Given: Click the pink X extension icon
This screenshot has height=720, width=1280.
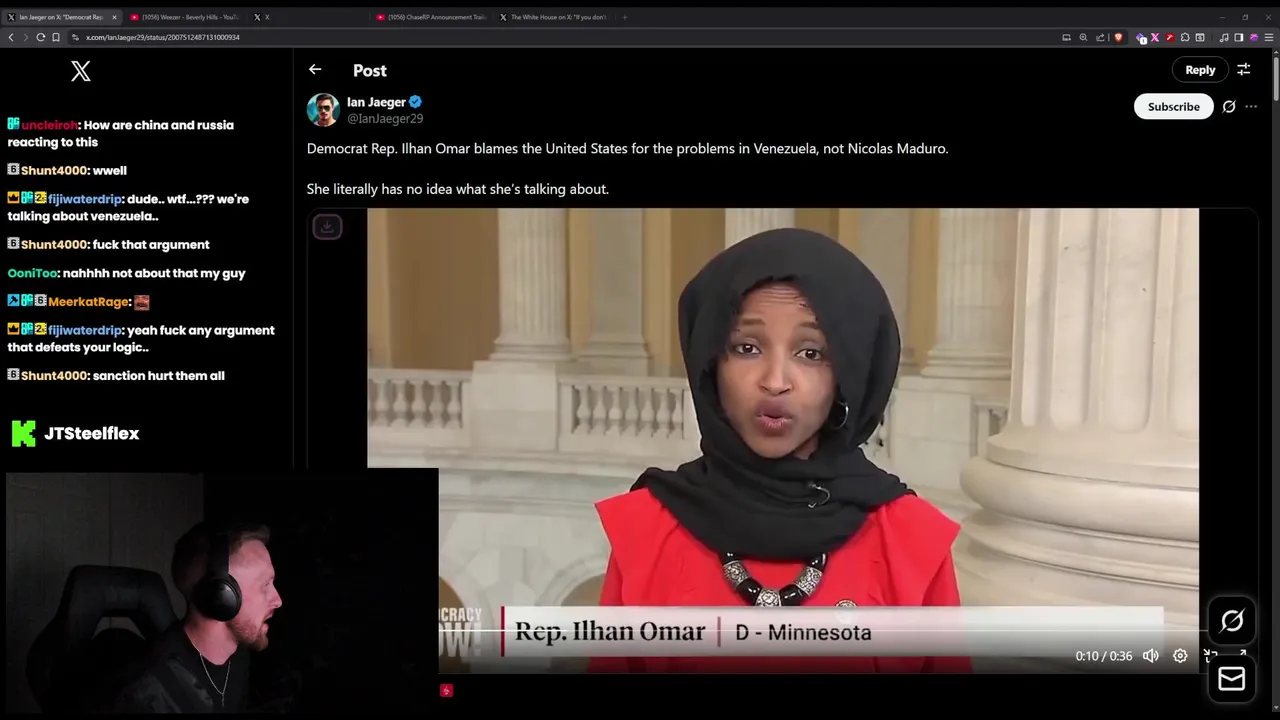Looking at the screenshot, I should click(1155, 37).
